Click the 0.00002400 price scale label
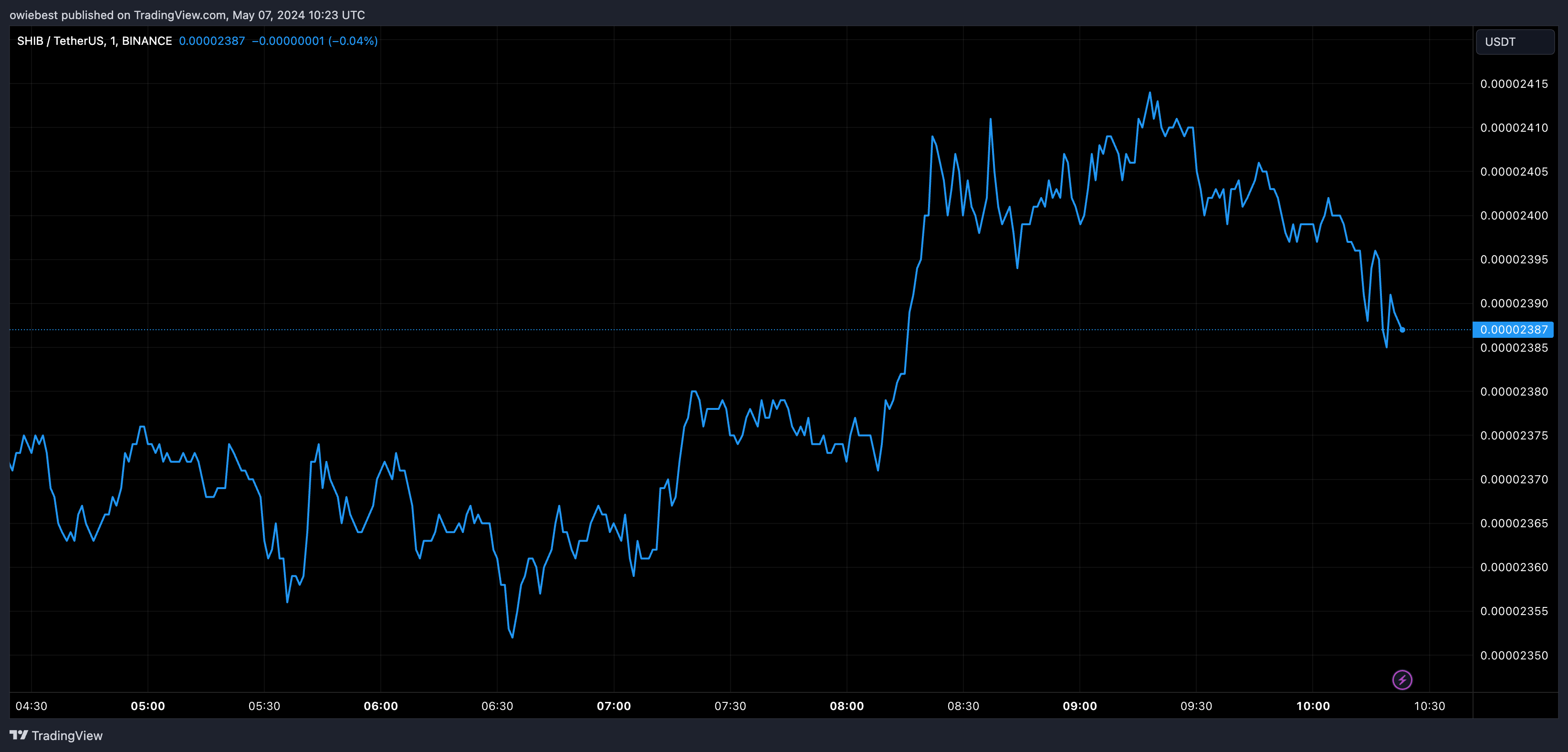This screenshot has width=1568, height=752. point(1514,216)
